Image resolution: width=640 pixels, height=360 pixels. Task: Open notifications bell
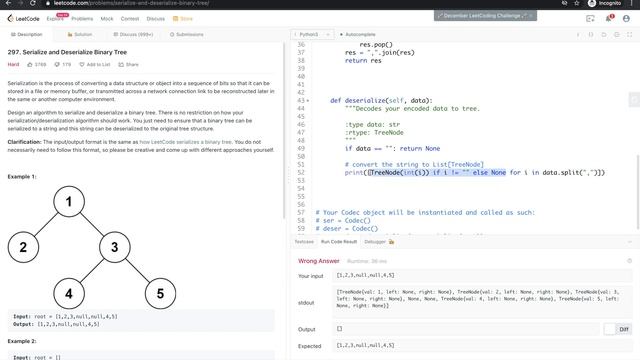pos(609,18)
